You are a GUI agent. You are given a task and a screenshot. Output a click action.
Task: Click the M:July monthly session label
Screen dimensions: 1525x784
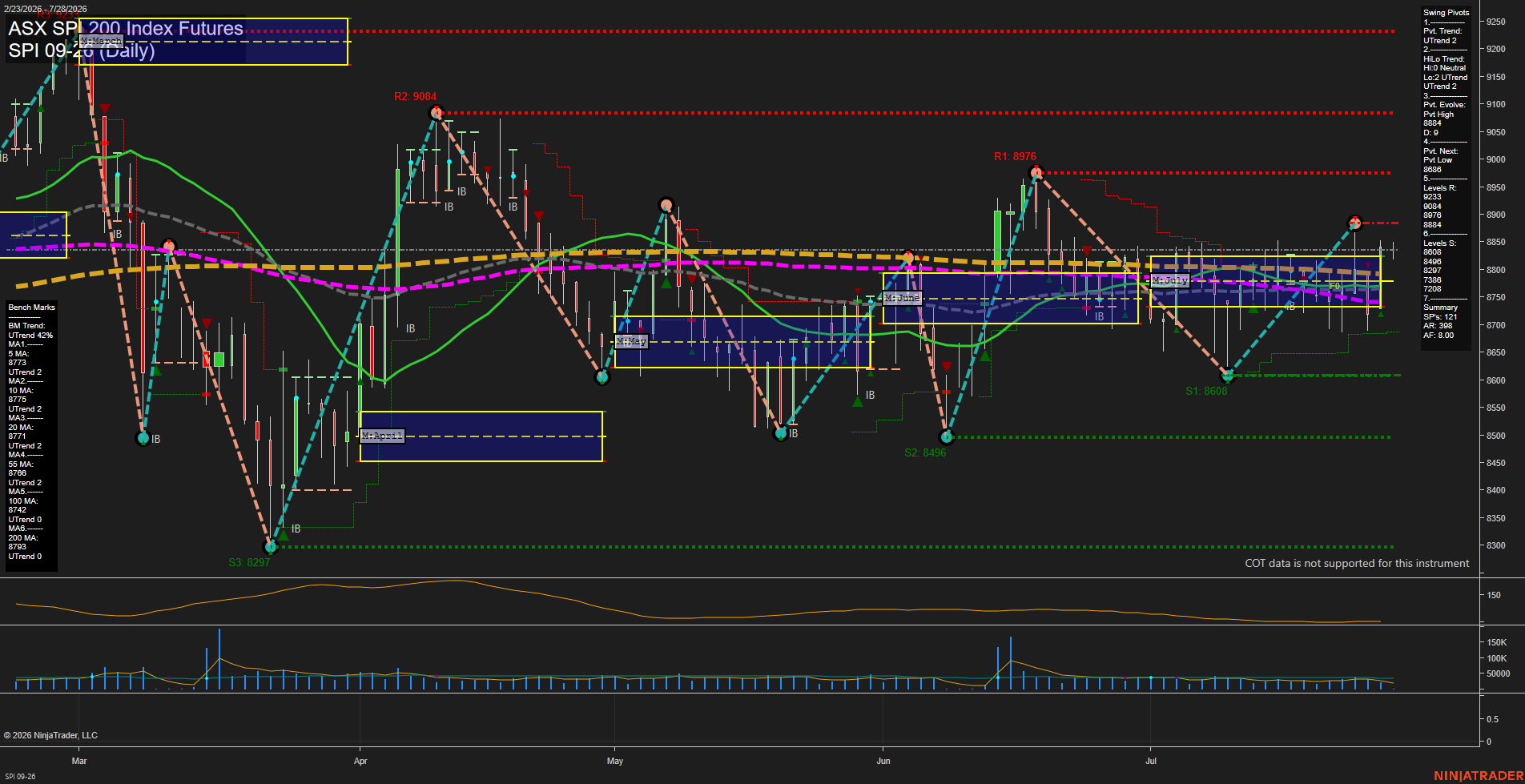1169,280
